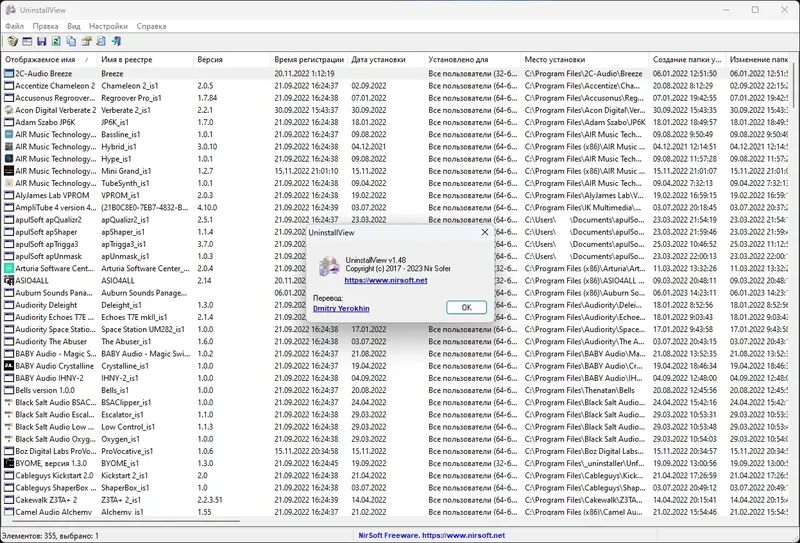Select the Auburn Sounds Pana... entry
The height and width of the screenshot is (543, 800).
coord(54,293)
